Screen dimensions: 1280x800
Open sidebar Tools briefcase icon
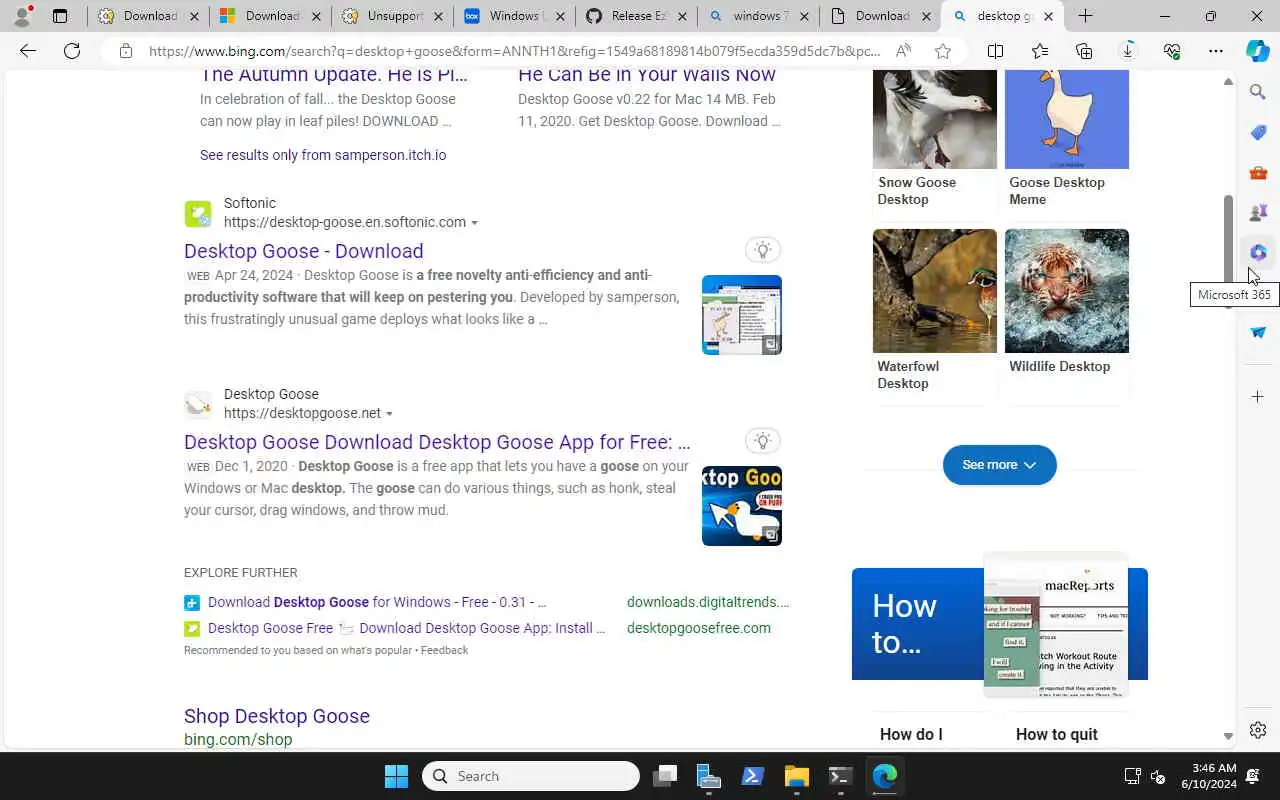tap(1258, 172)
